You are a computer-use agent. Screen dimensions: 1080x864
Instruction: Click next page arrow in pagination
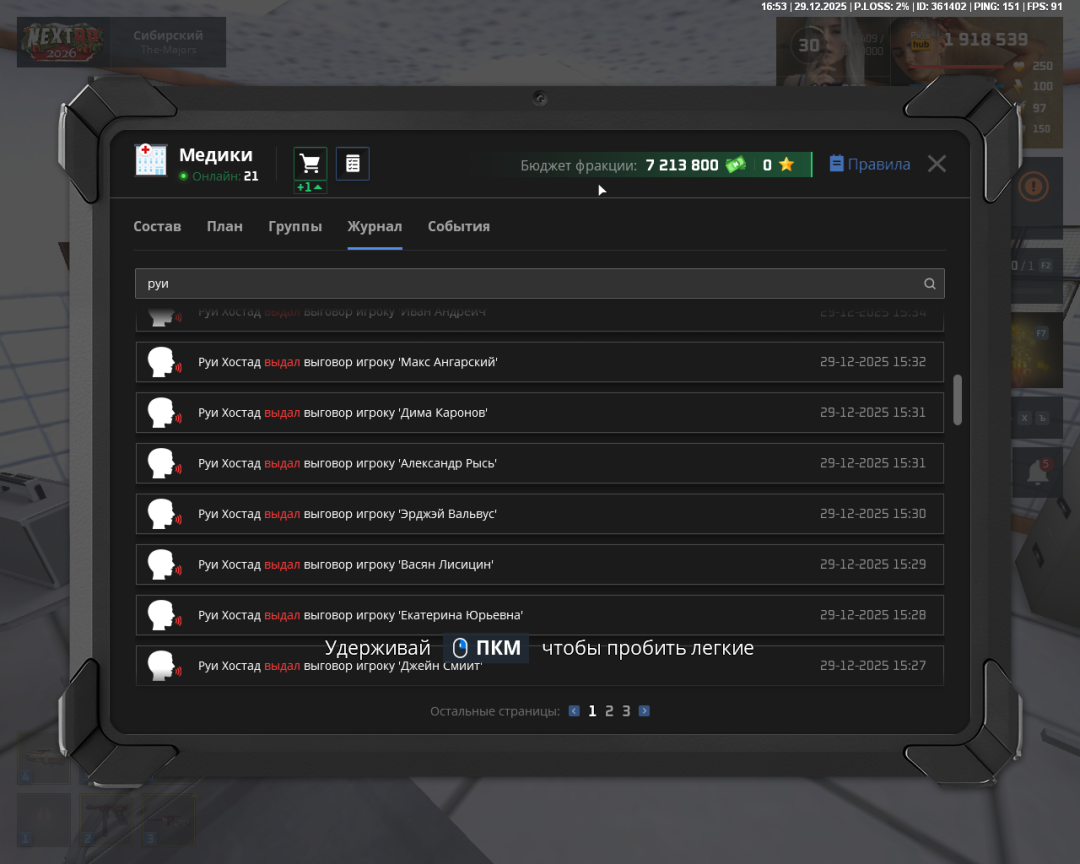pyautogui.click(x=644, y=711)
